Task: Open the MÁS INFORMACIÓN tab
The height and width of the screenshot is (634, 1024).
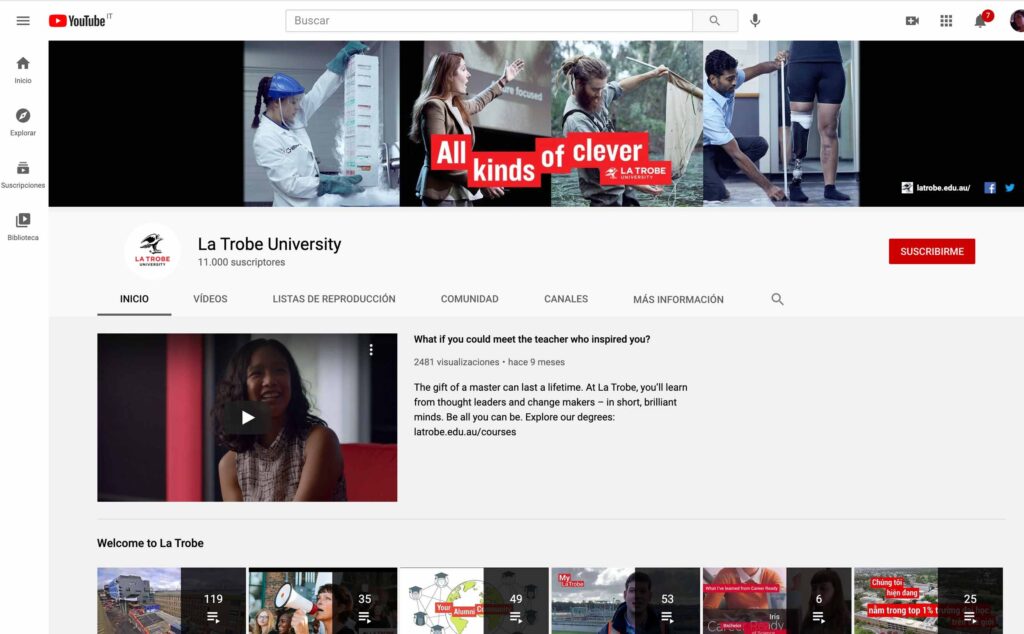Action: [678, 300]
